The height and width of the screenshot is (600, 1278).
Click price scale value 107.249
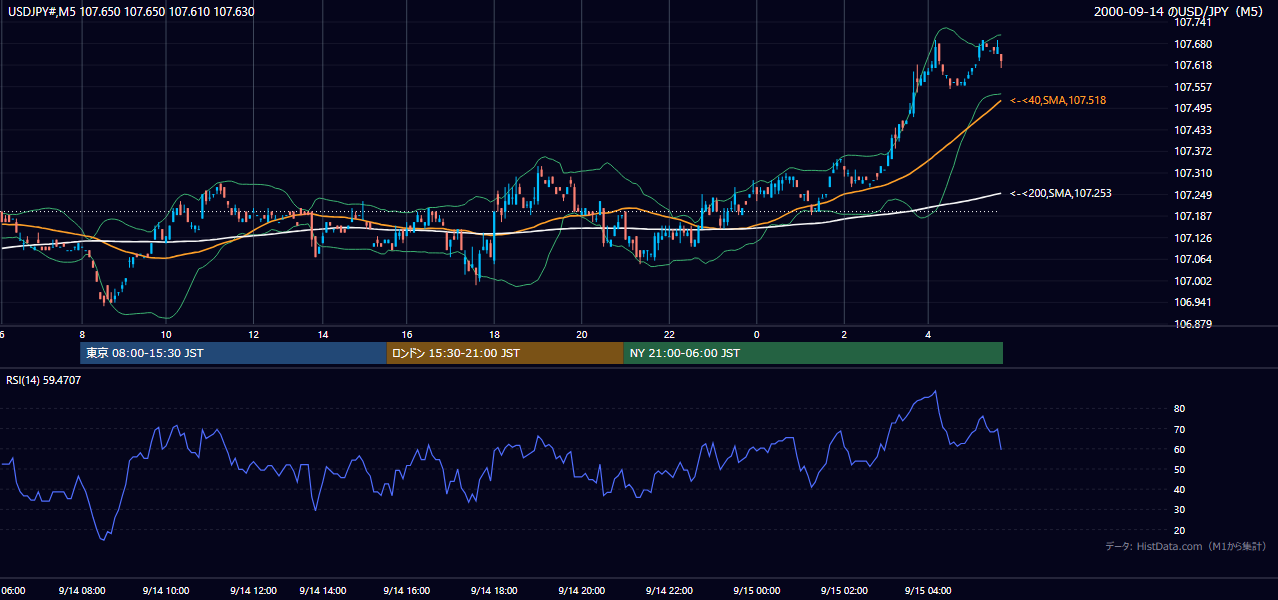click(x=1193, y=195)
